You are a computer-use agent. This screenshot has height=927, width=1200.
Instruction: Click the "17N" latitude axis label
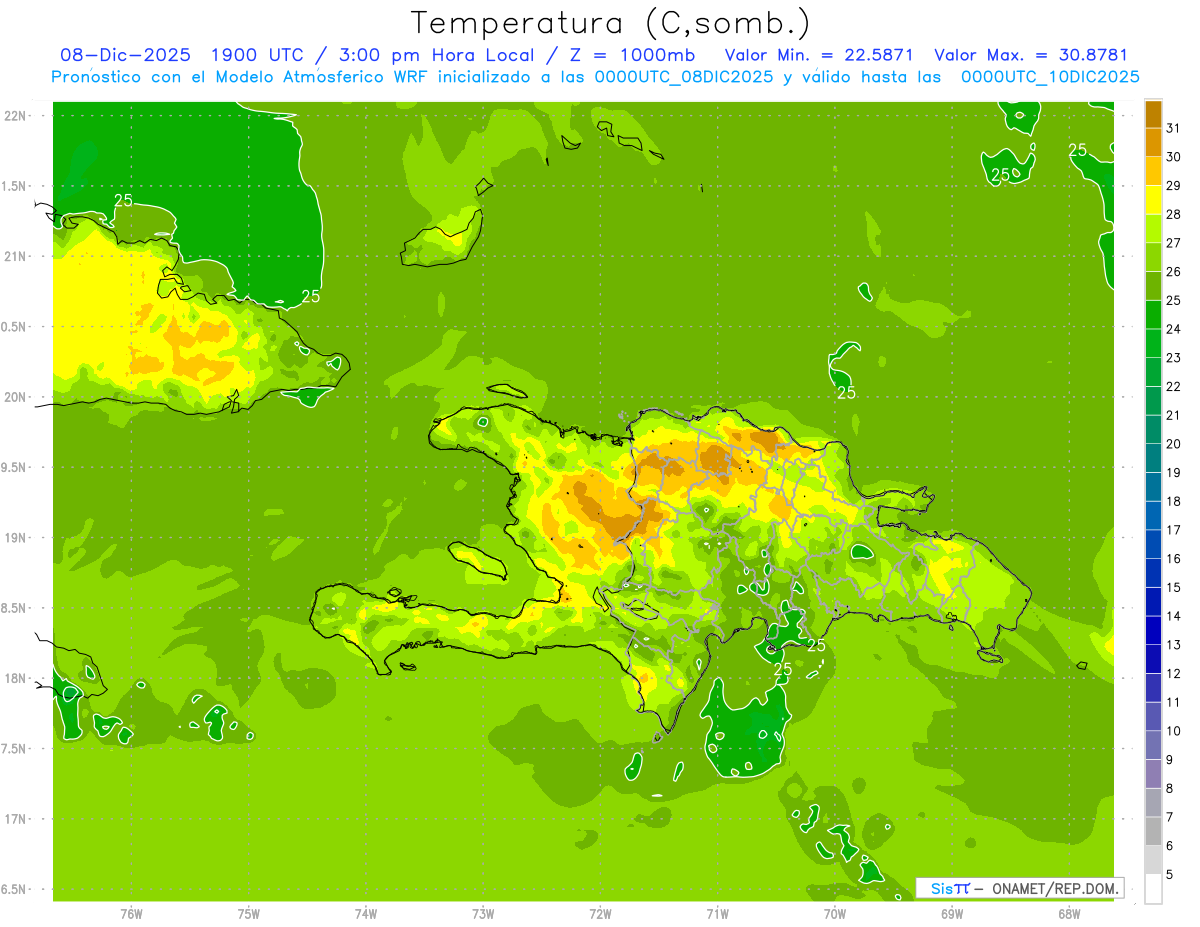pyautogui.click(x=15, y=819)
